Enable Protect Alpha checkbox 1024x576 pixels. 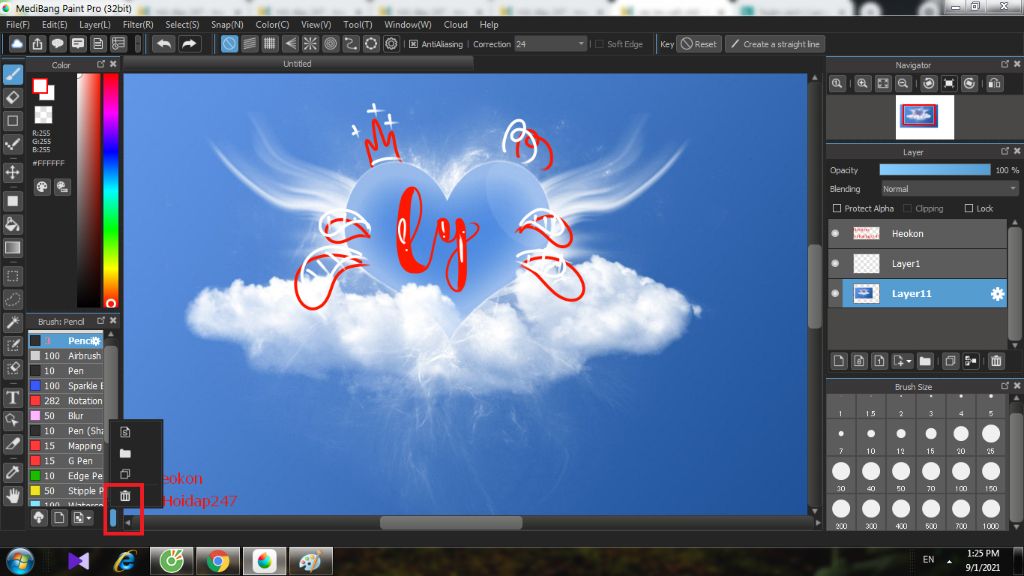coord(837,208)
